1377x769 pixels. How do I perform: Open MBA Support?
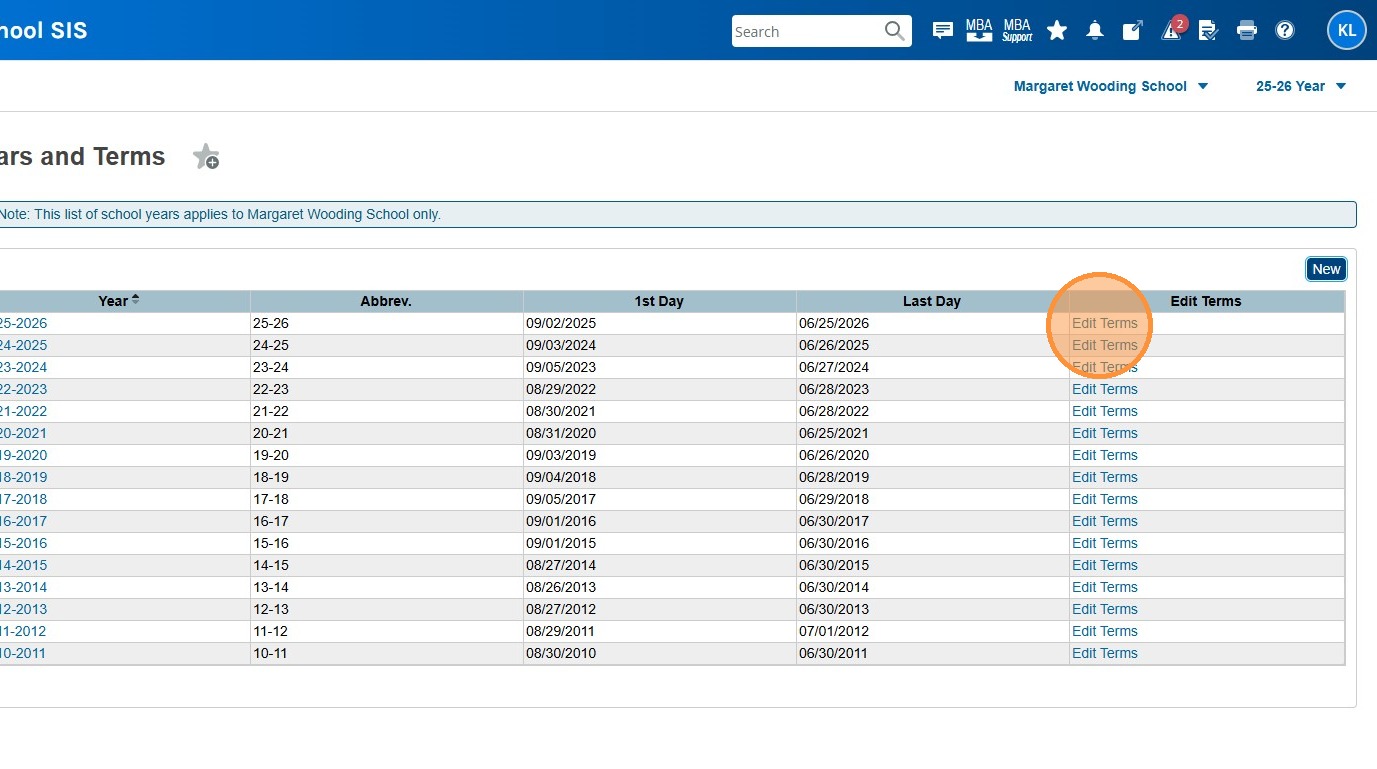coord(1017,31)
